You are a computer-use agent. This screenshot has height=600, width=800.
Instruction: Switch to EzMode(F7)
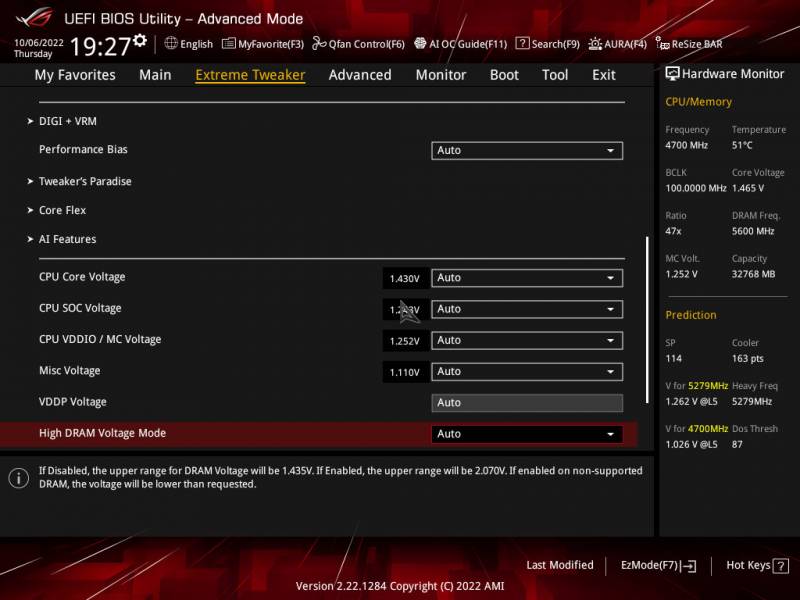(x=658, y=565)
